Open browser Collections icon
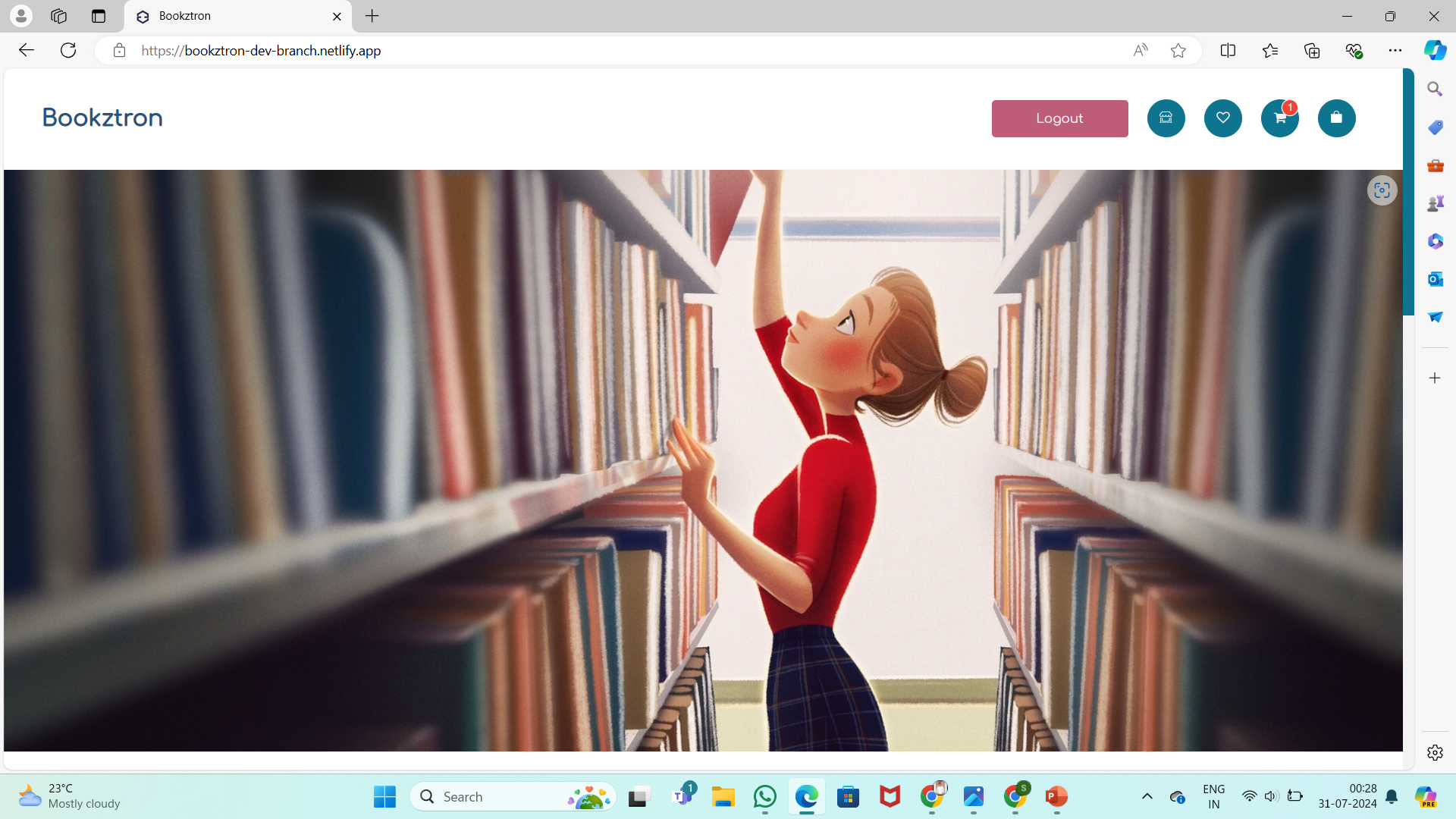The height and width of the screenshot is (819, 1456). pos(1312,51)
